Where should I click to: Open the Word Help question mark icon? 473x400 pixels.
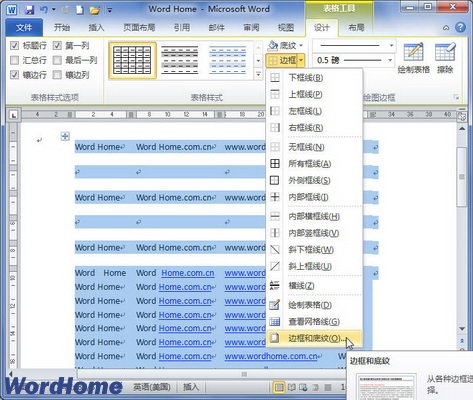[460, 27]
